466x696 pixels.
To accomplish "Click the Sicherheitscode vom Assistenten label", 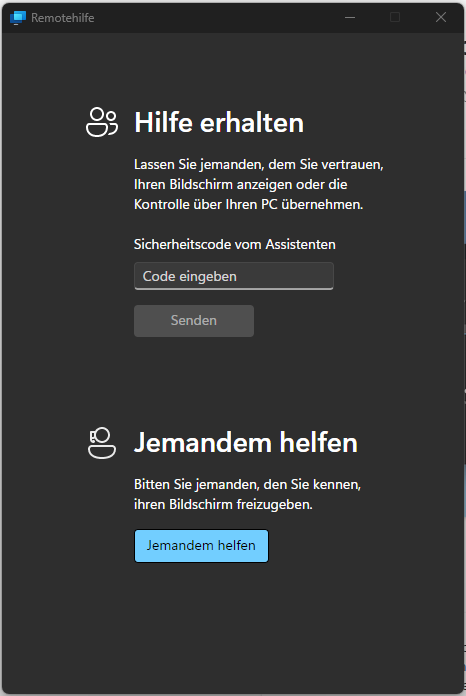I will click(235, 244).
